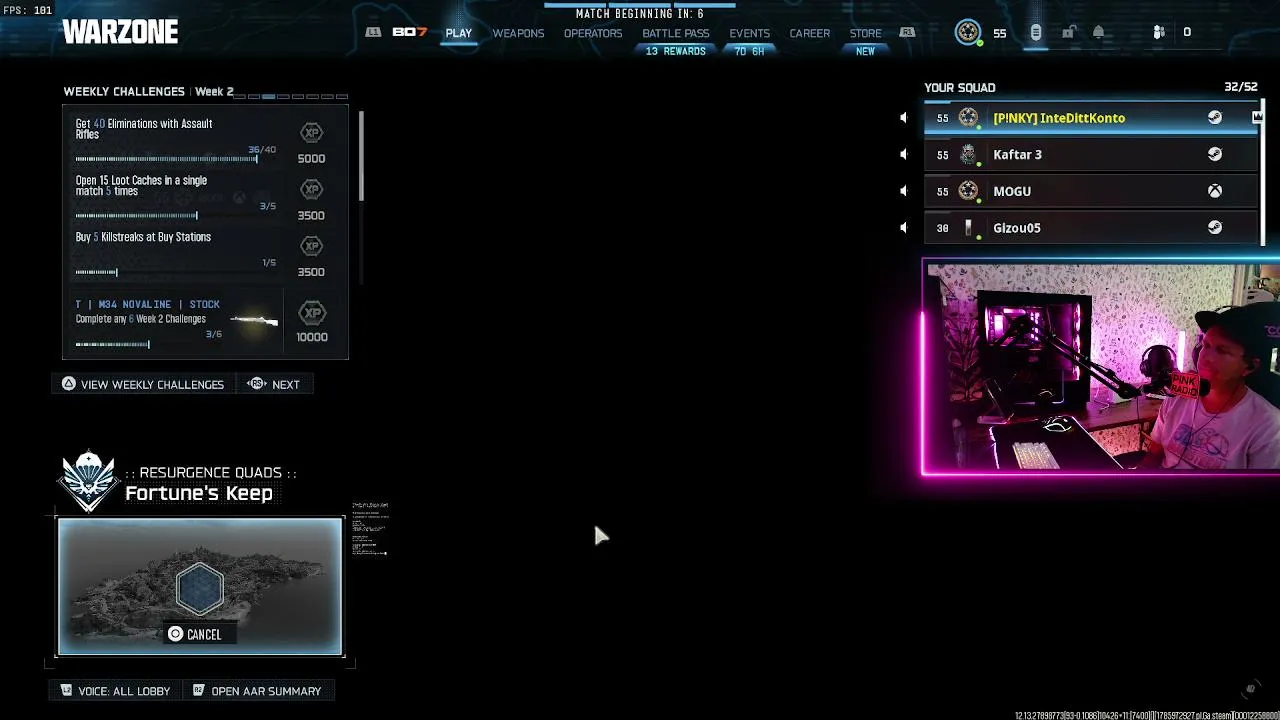
Task: Click the padlock icon in top bar
Action: pos(1068,32)
